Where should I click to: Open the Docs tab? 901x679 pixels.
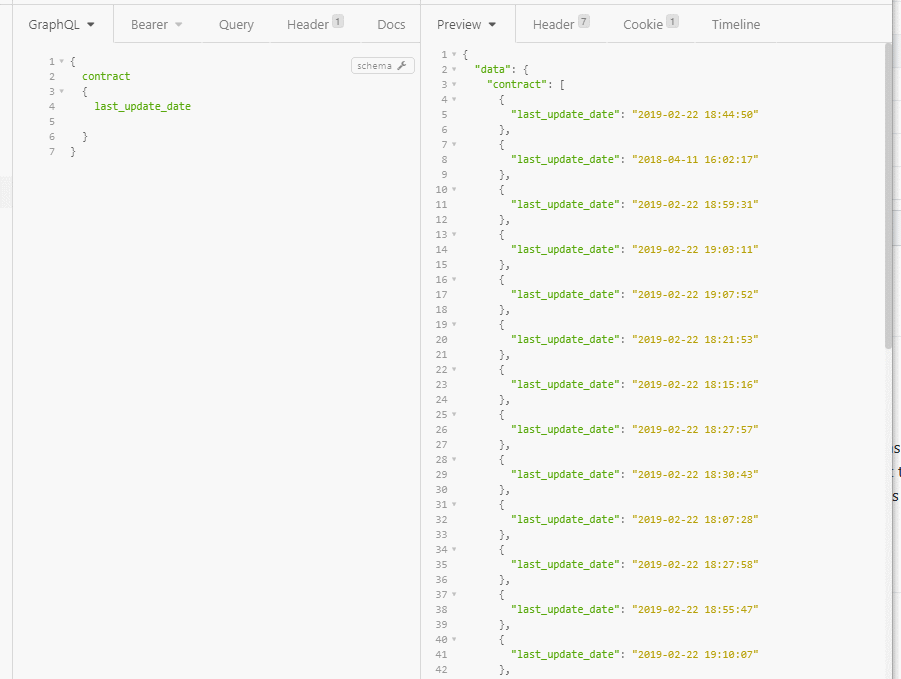click(x=391, y=24)
